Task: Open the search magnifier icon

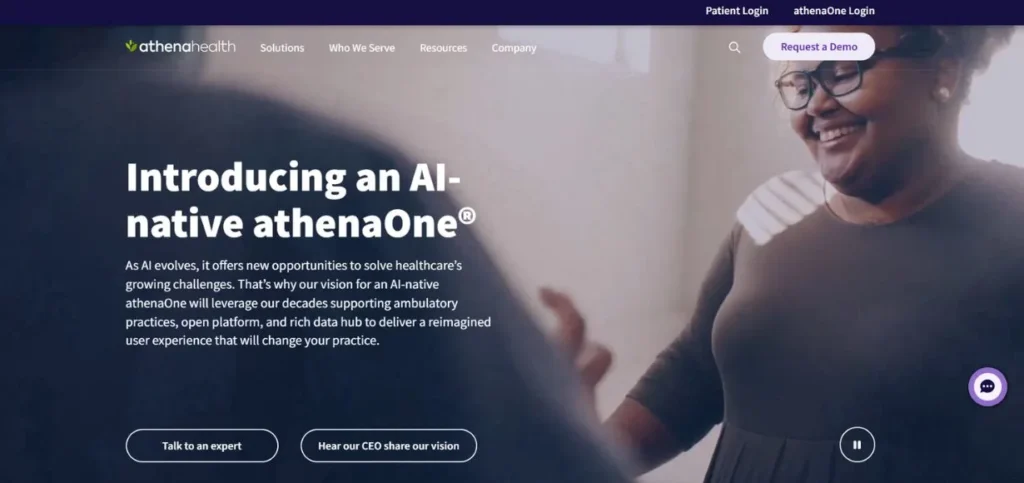Action: click(734, 47)
